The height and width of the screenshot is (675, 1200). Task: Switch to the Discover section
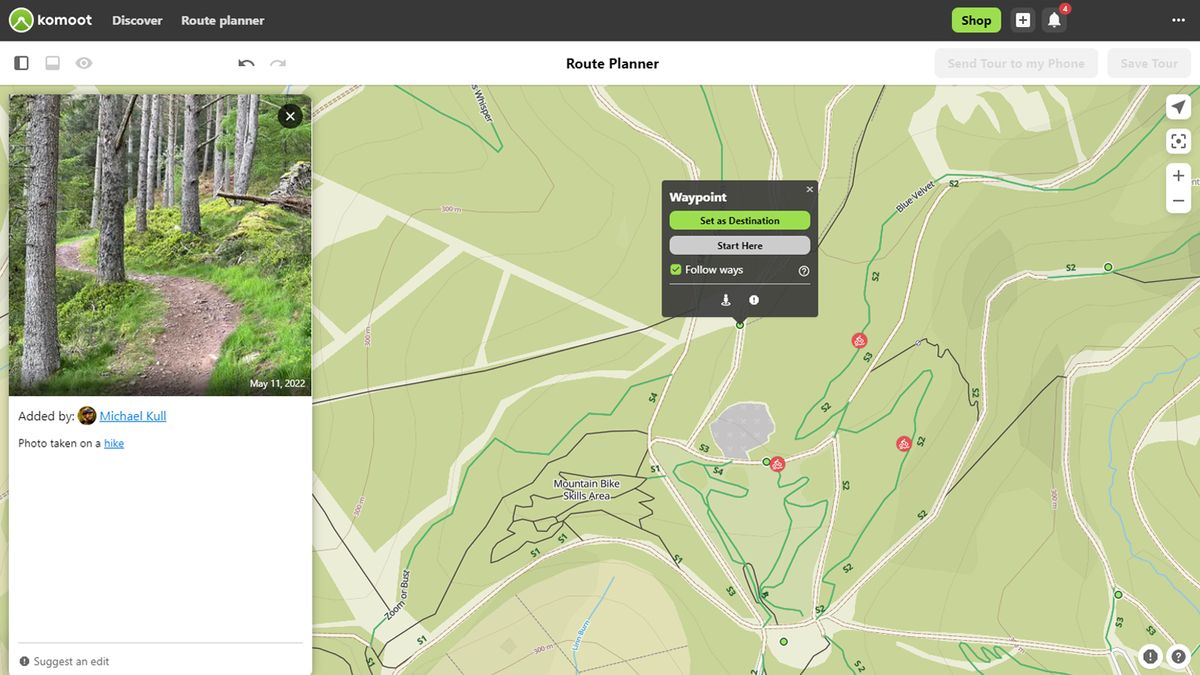137,19
